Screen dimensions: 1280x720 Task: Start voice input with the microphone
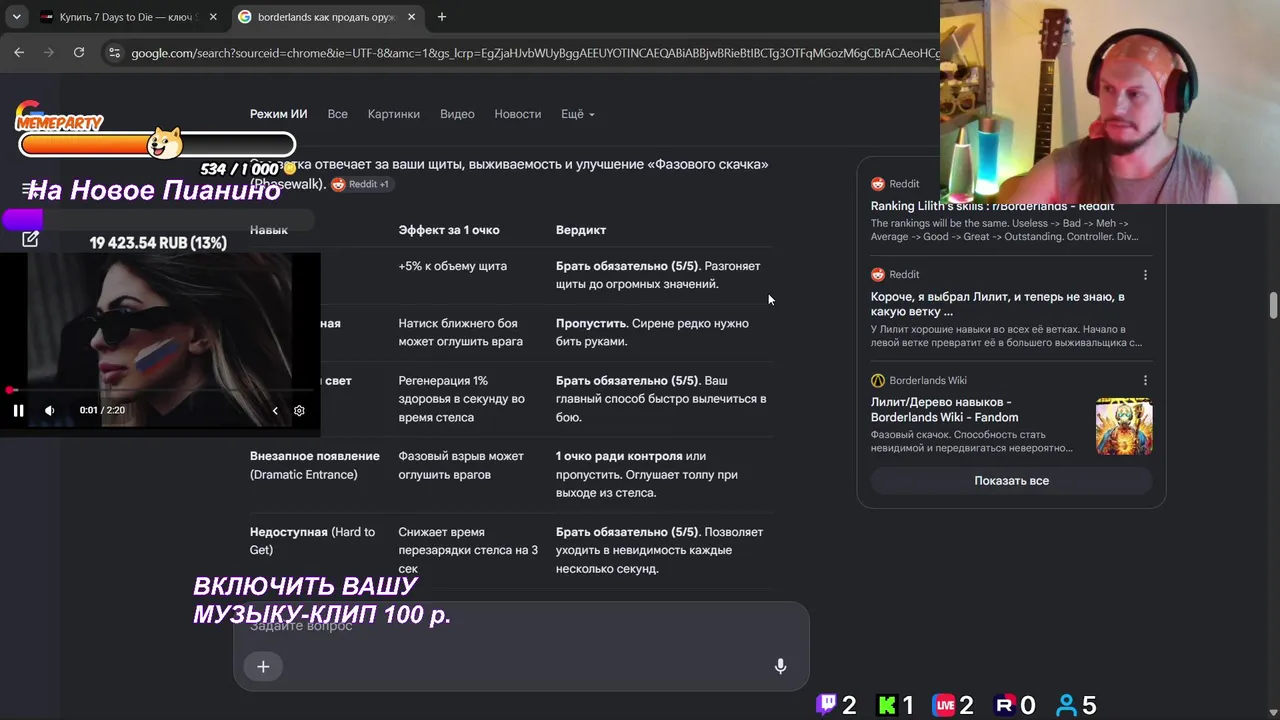(781, 667)
